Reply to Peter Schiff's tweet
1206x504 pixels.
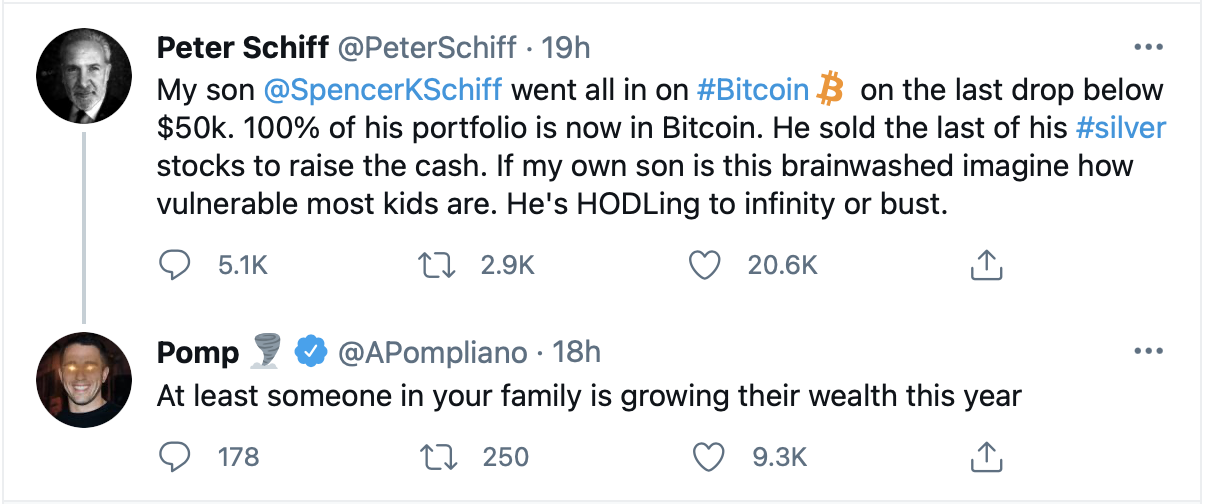point(175,265)
